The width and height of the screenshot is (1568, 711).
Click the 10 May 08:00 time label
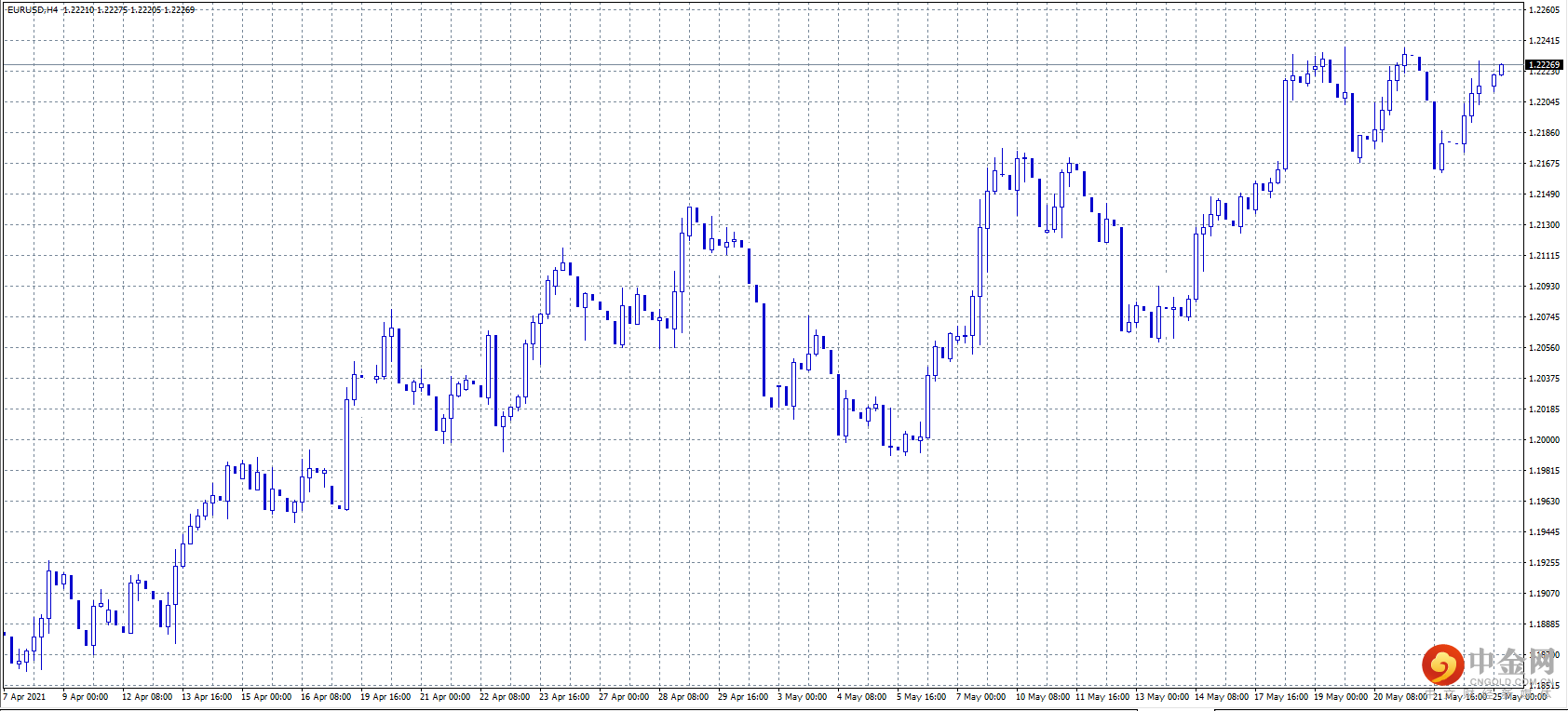1043,697
